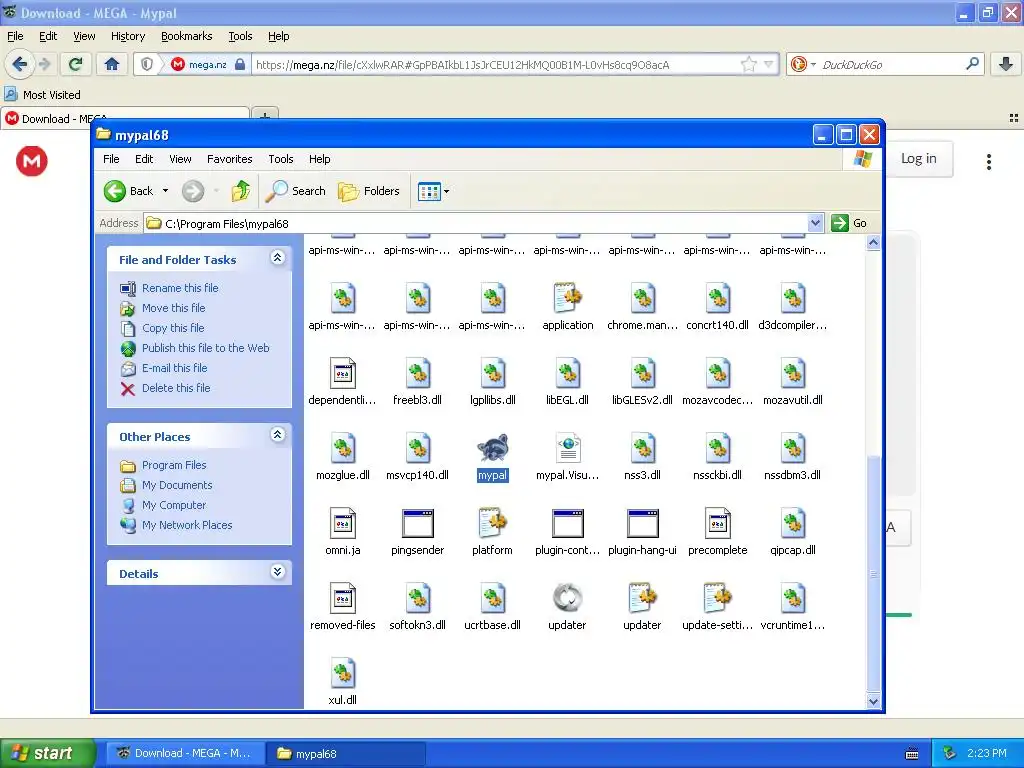The height and width of the screenshot is (768, 1024).
Task: Open My Documents from Other Places
Action: click(x=177, y=485)
